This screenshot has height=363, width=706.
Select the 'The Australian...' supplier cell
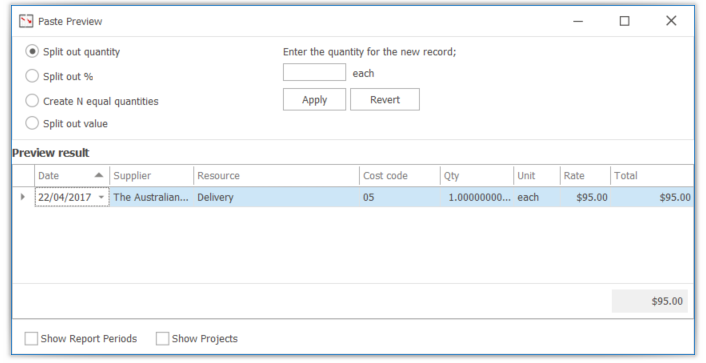tap(152, 197)
